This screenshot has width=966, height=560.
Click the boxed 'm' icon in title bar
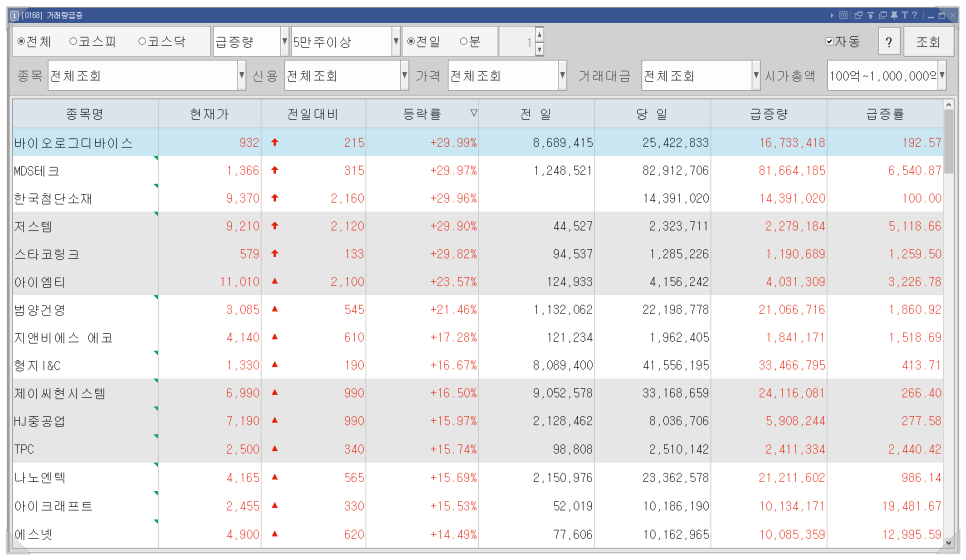click(843, 15)
